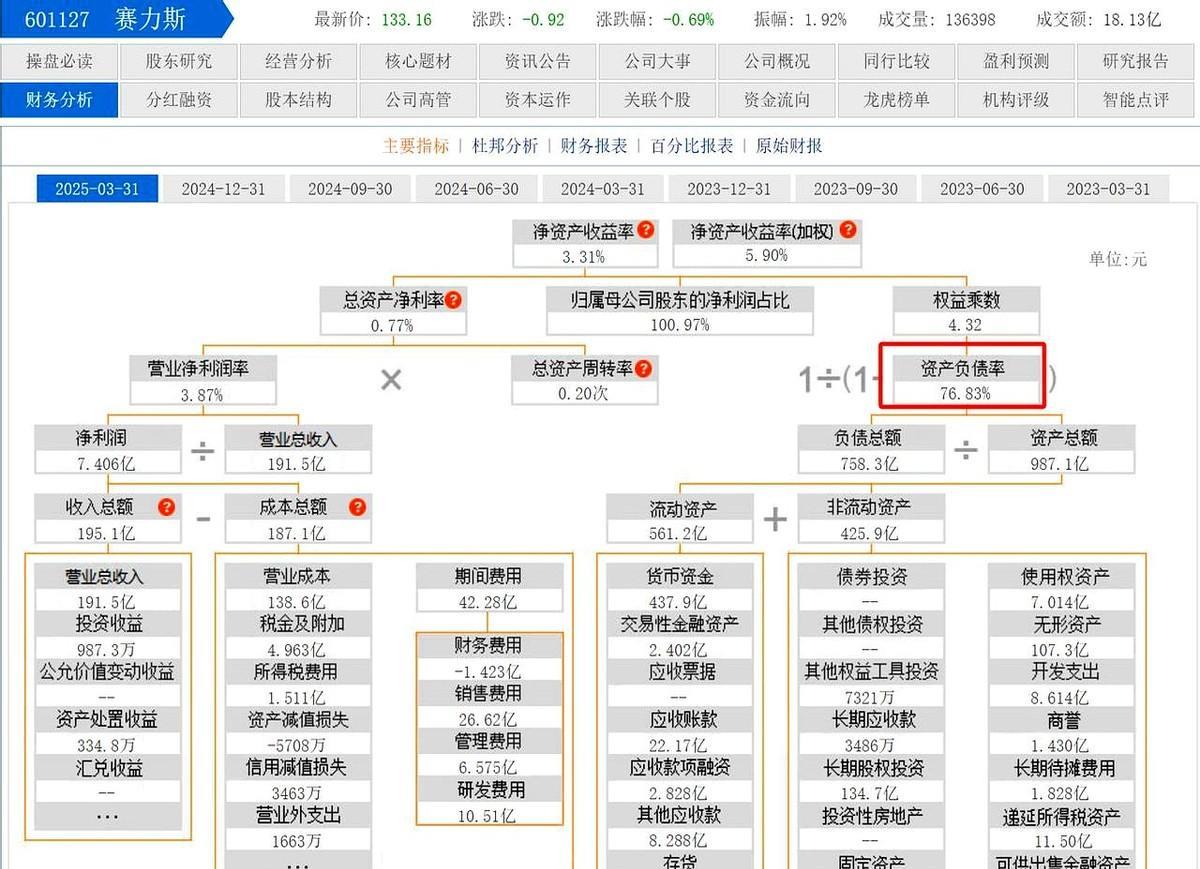
Task: Open the question mark next to 净资产收益率(加权)
Action: pyautogui.click(x=848, y=230)
